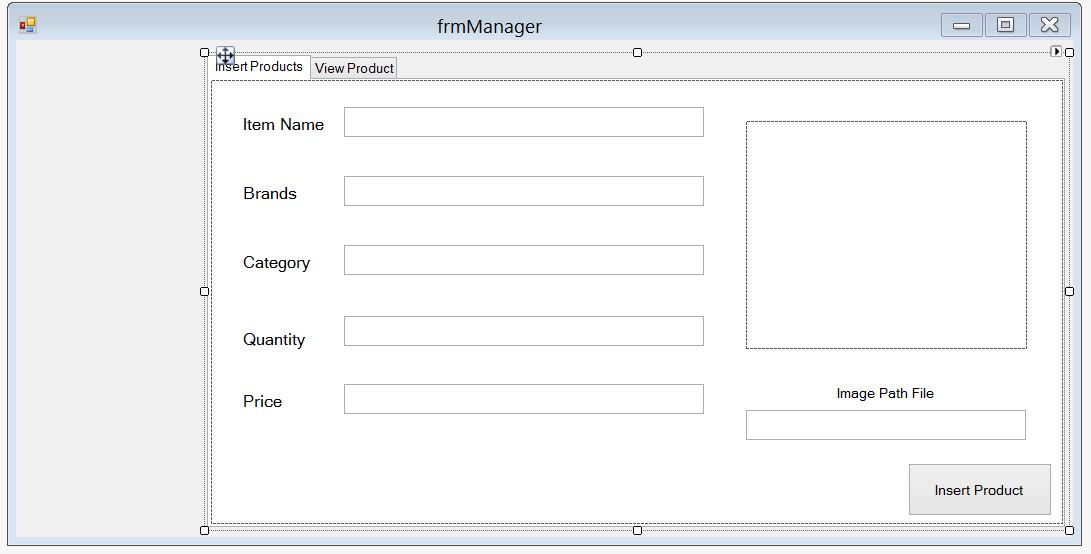Focus the Brands text field

pyautogui.click(x=523, y=191)
